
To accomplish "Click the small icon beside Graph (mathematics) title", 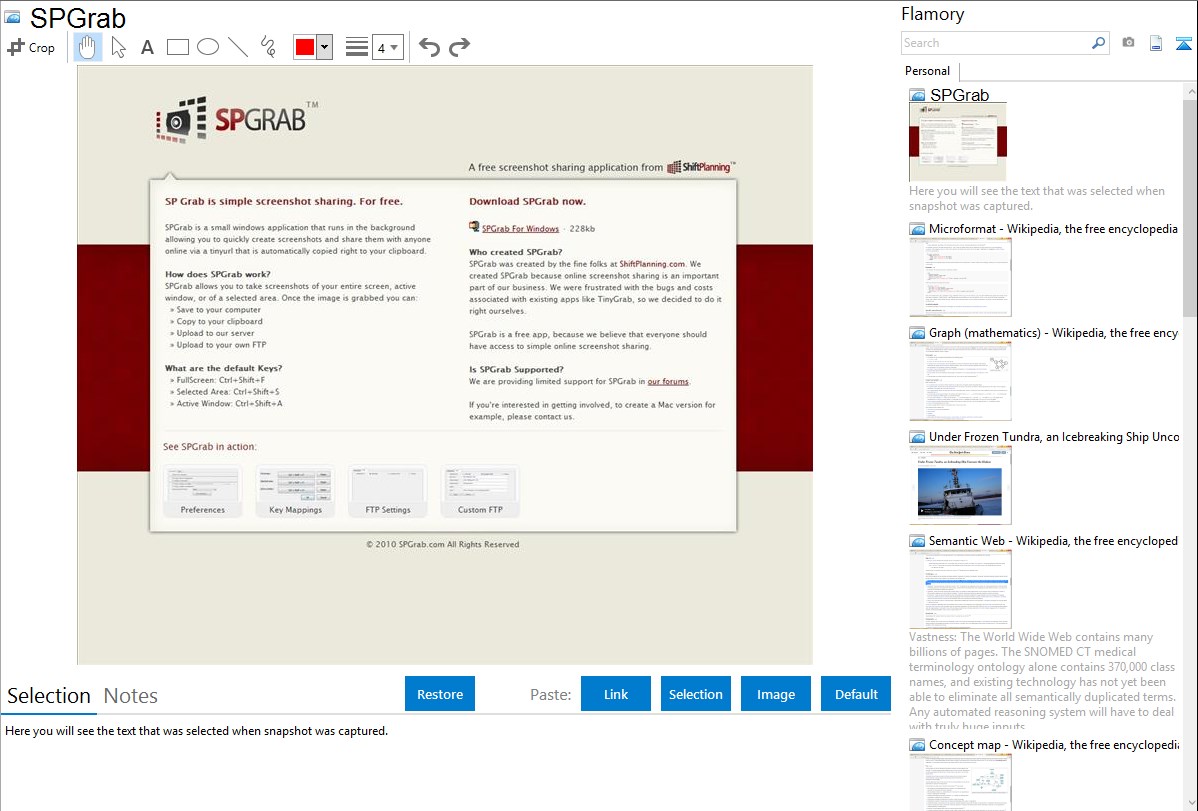I will pos(917,333).
